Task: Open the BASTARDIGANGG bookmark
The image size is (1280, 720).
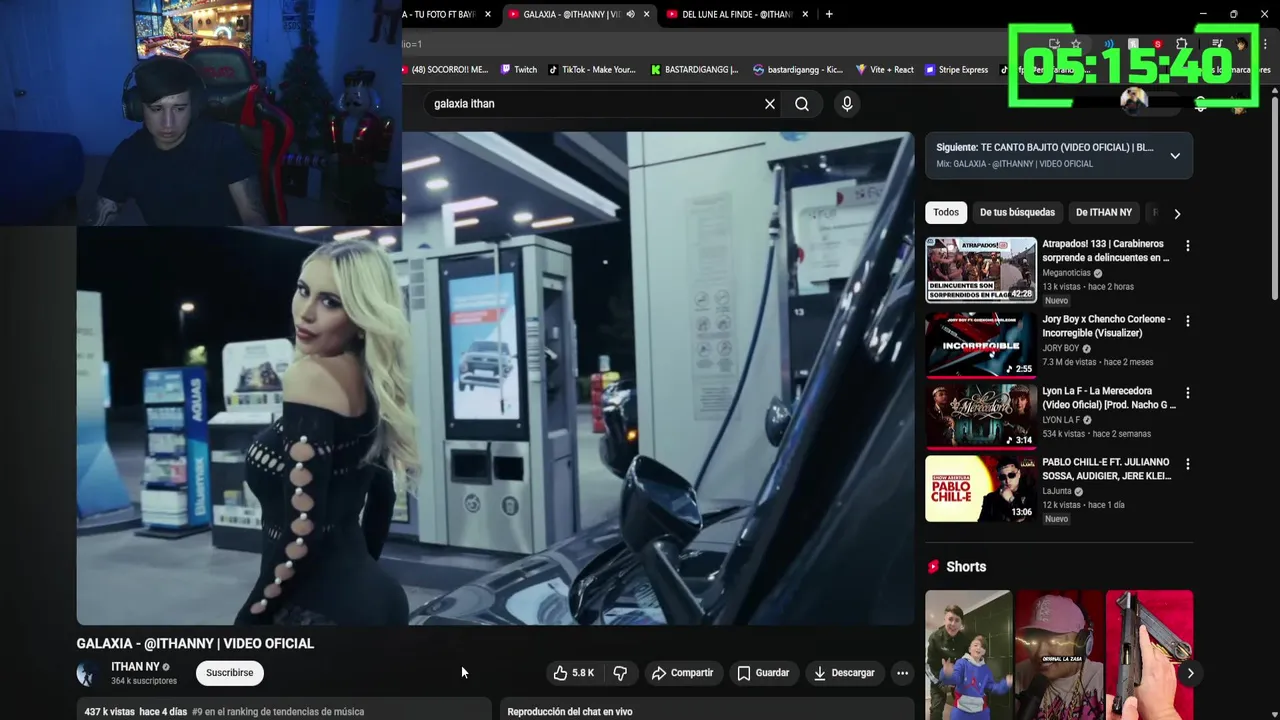Action: point(695,70)
